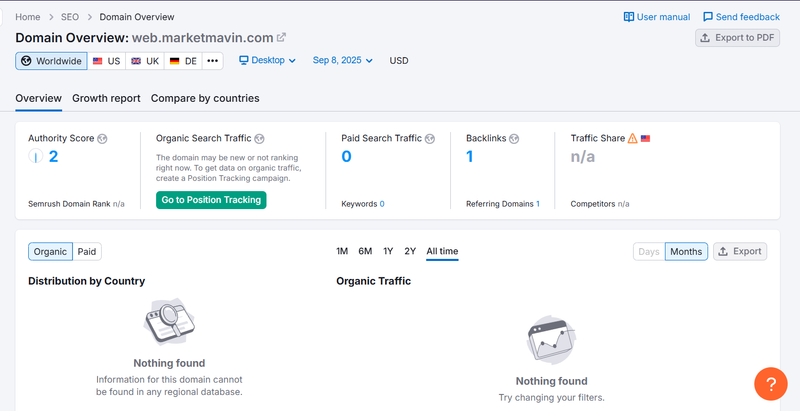Click the Go to Position Tracking button
800x411 pixels.
coord(211,200)
